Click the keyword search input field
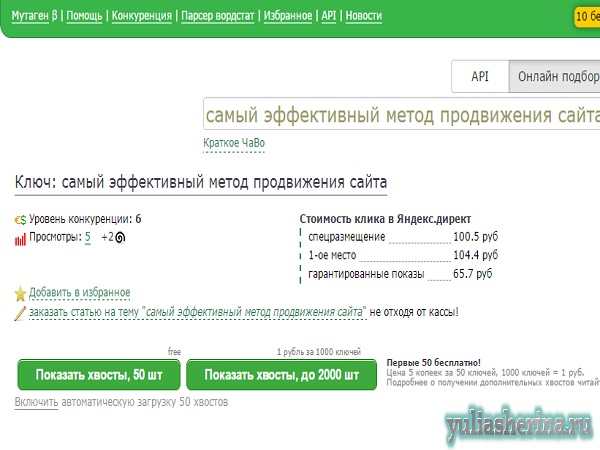Screen dimensions: 600x450 click(x=401, y=114)
